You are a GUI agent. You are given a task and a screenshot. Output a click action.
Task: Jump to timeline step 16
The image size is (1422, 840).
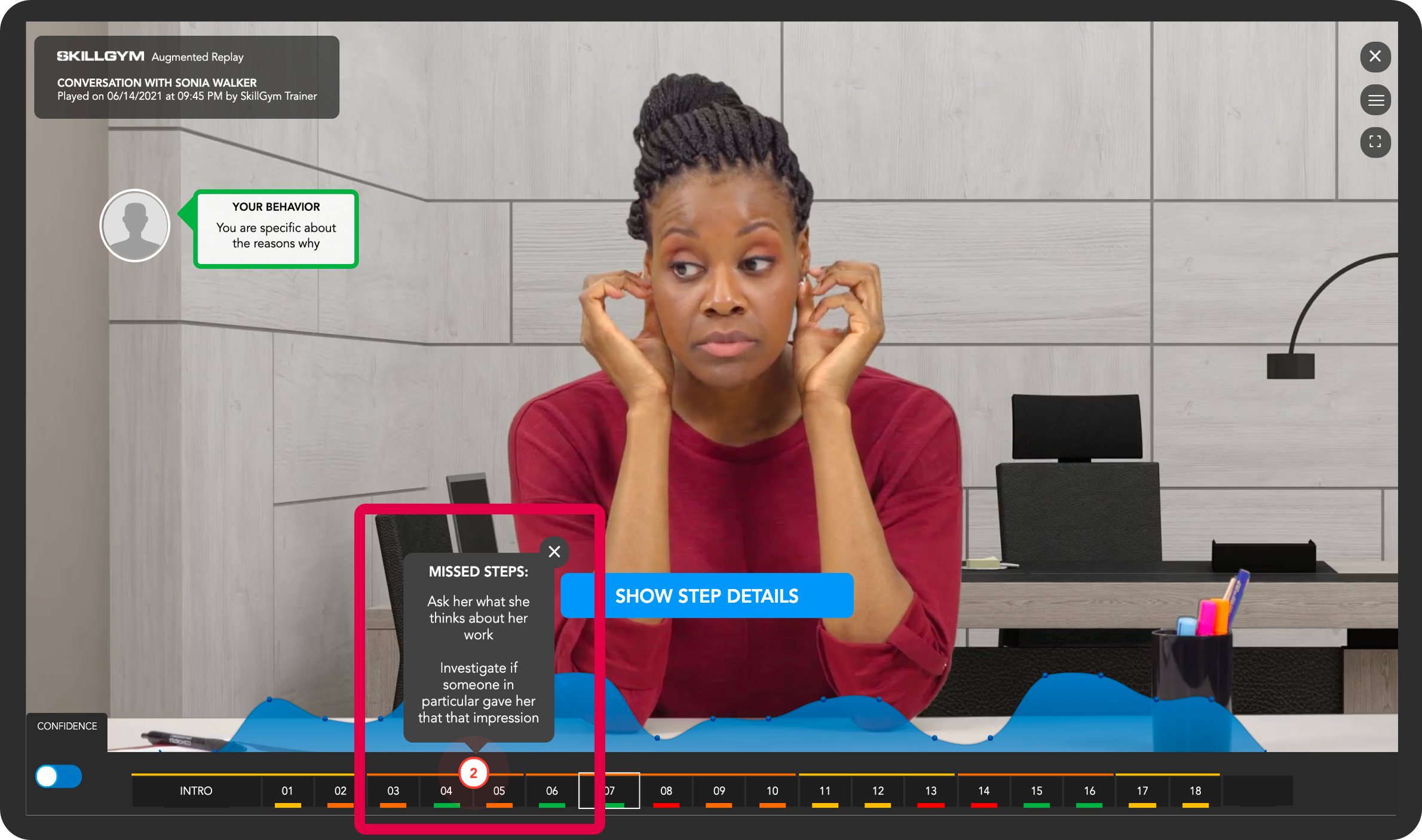(x=1090, y=791)
